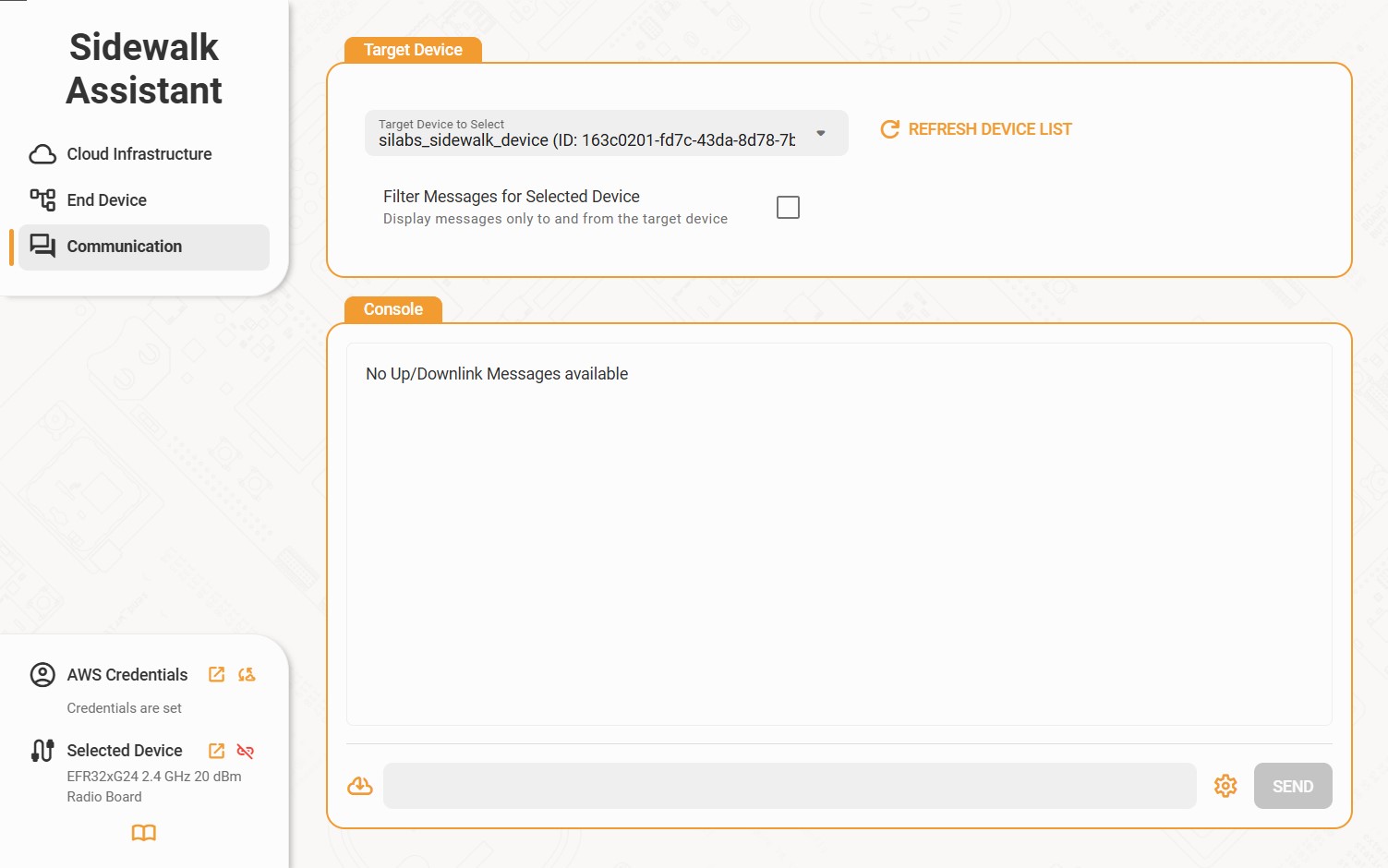Focus the console message input field

[x=790, y=786]
